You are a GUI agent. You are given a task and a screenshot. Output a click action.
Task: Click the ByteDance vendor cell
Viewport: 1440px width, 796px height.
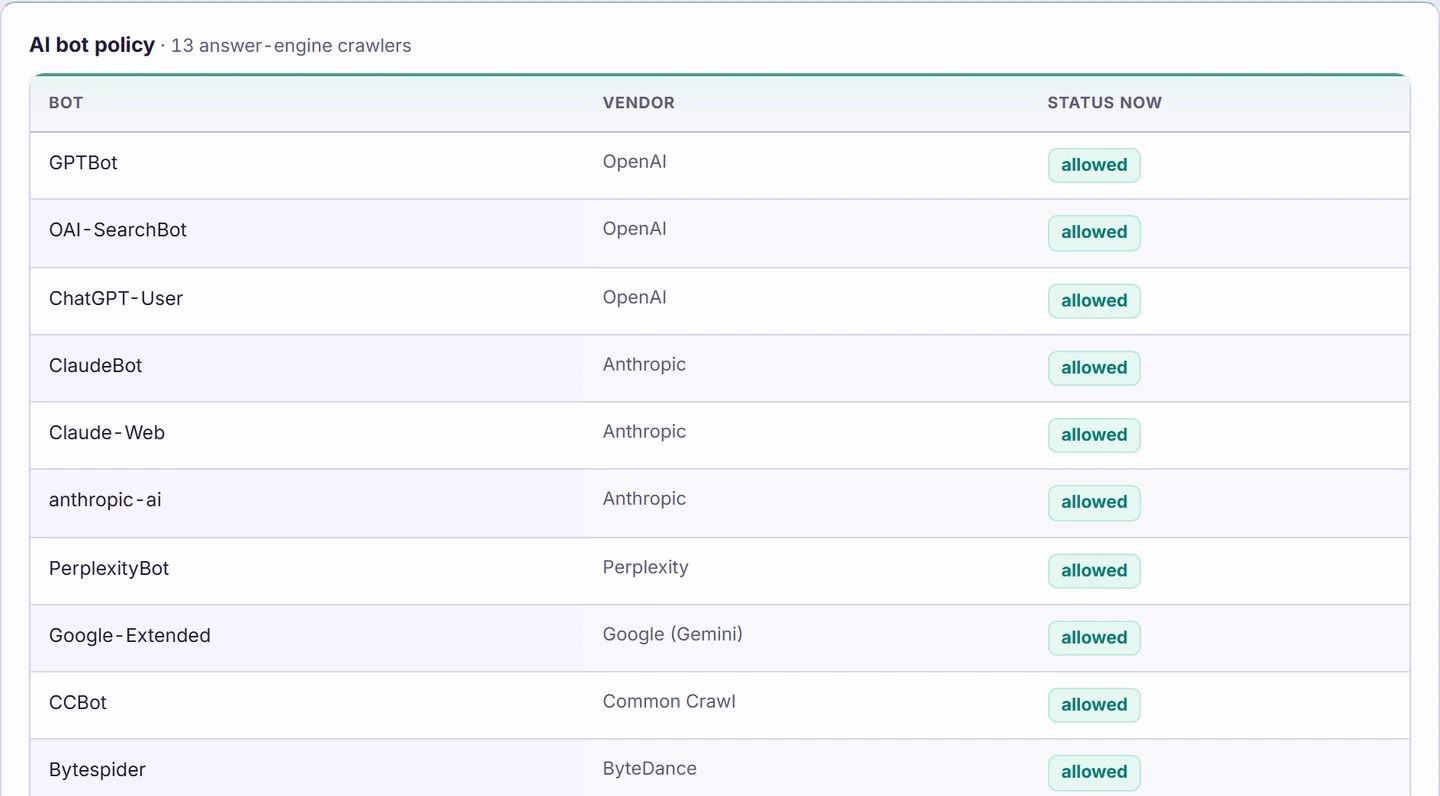click(x=649, y=768)
